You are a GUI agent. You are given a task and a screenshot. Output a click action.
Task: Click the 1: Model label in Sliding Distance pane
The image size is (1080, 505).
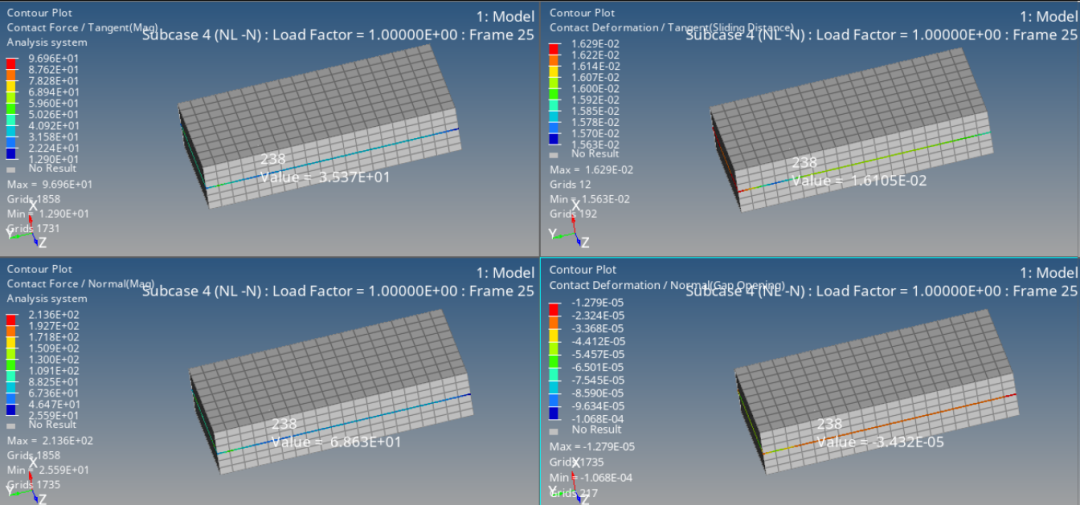point(1040,16)
